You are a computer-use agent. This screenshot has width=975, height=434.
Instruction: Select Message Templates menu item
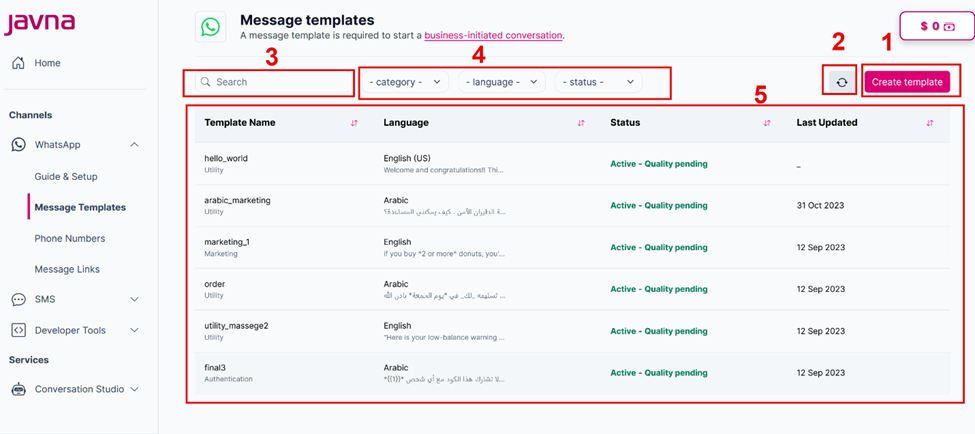(80, 208)
